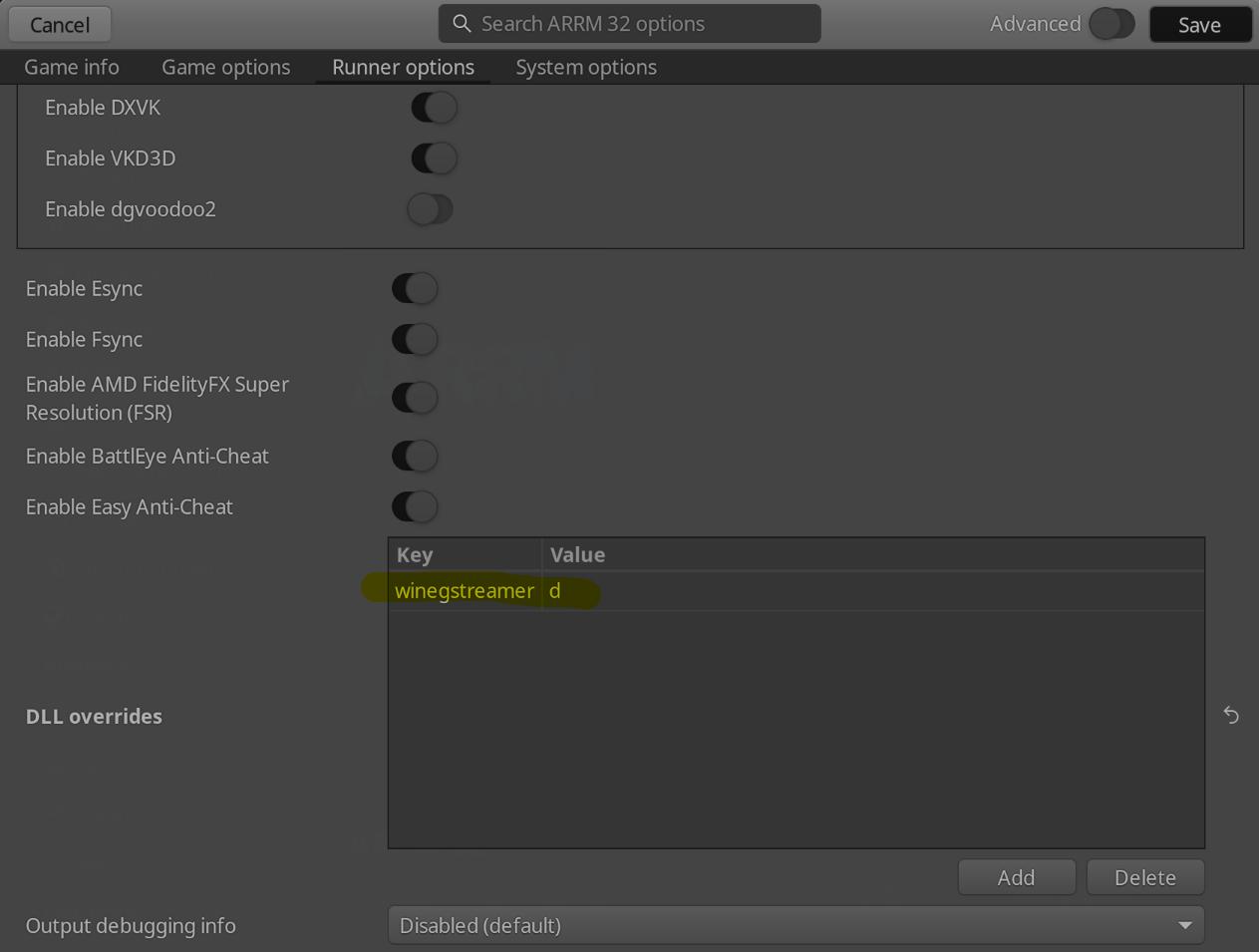
Task: Disable the Enable DXVK switch
Action: (x=434, y=108)
